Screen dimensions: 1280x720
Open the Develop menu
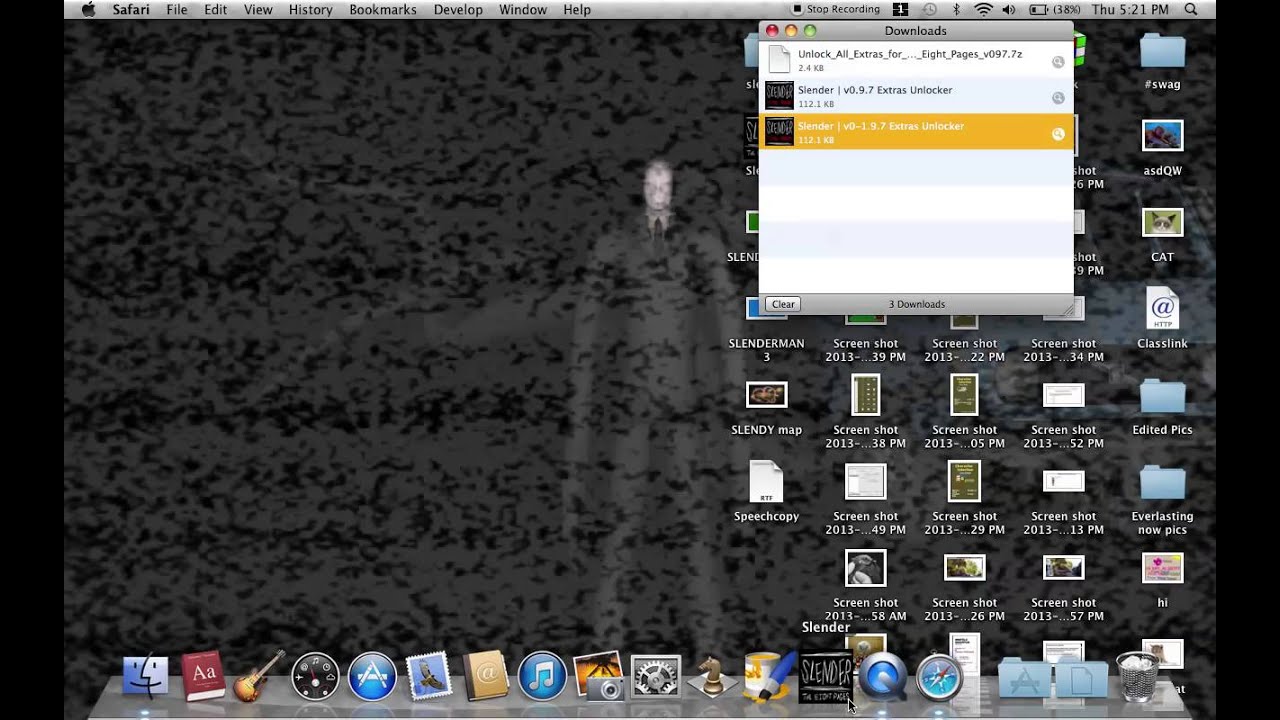point(457,9)
